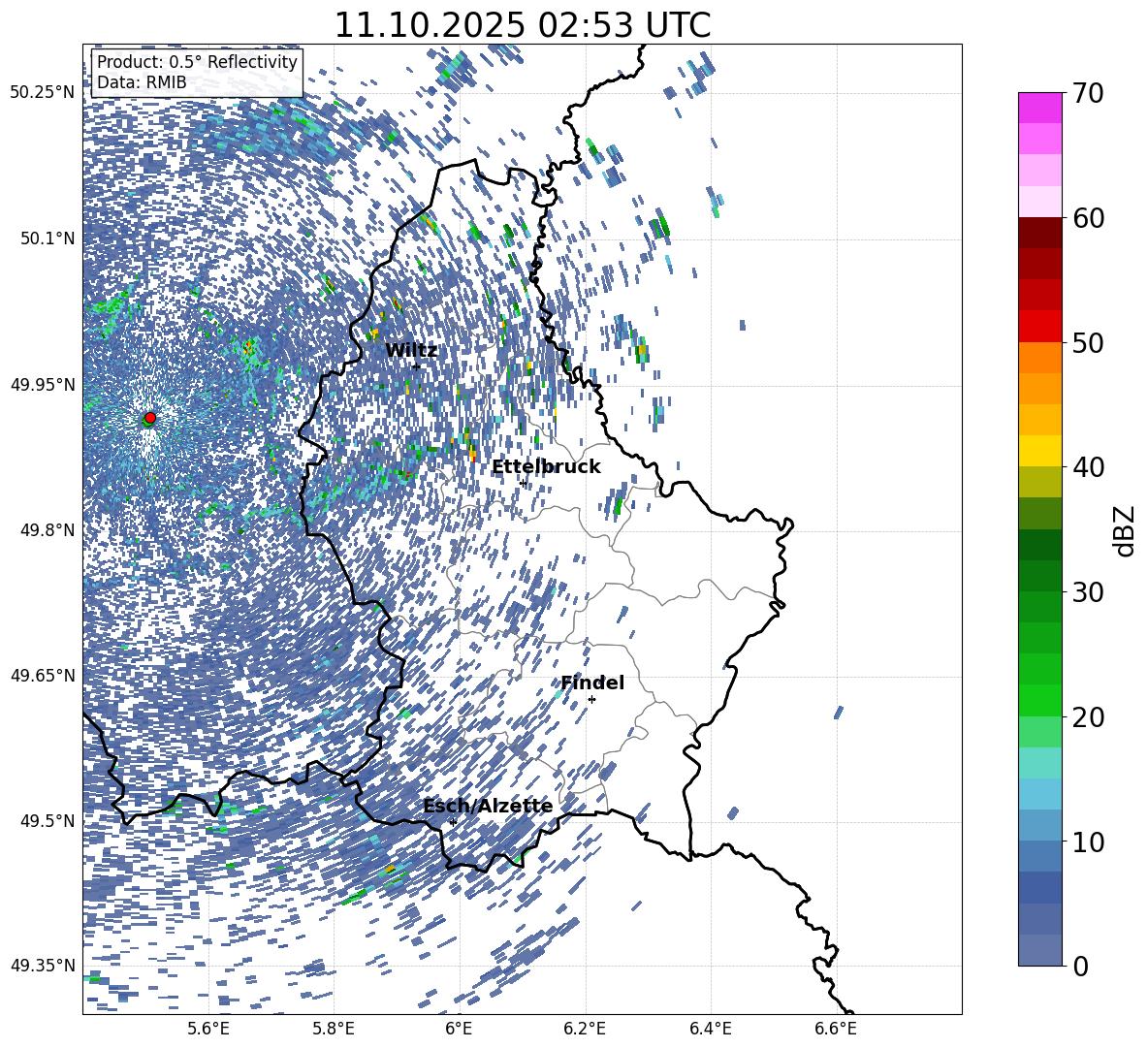Screen dimensions: 1148x1048
Task: Click the 49.5°N latitude label
Action: [x=48, y=821]
